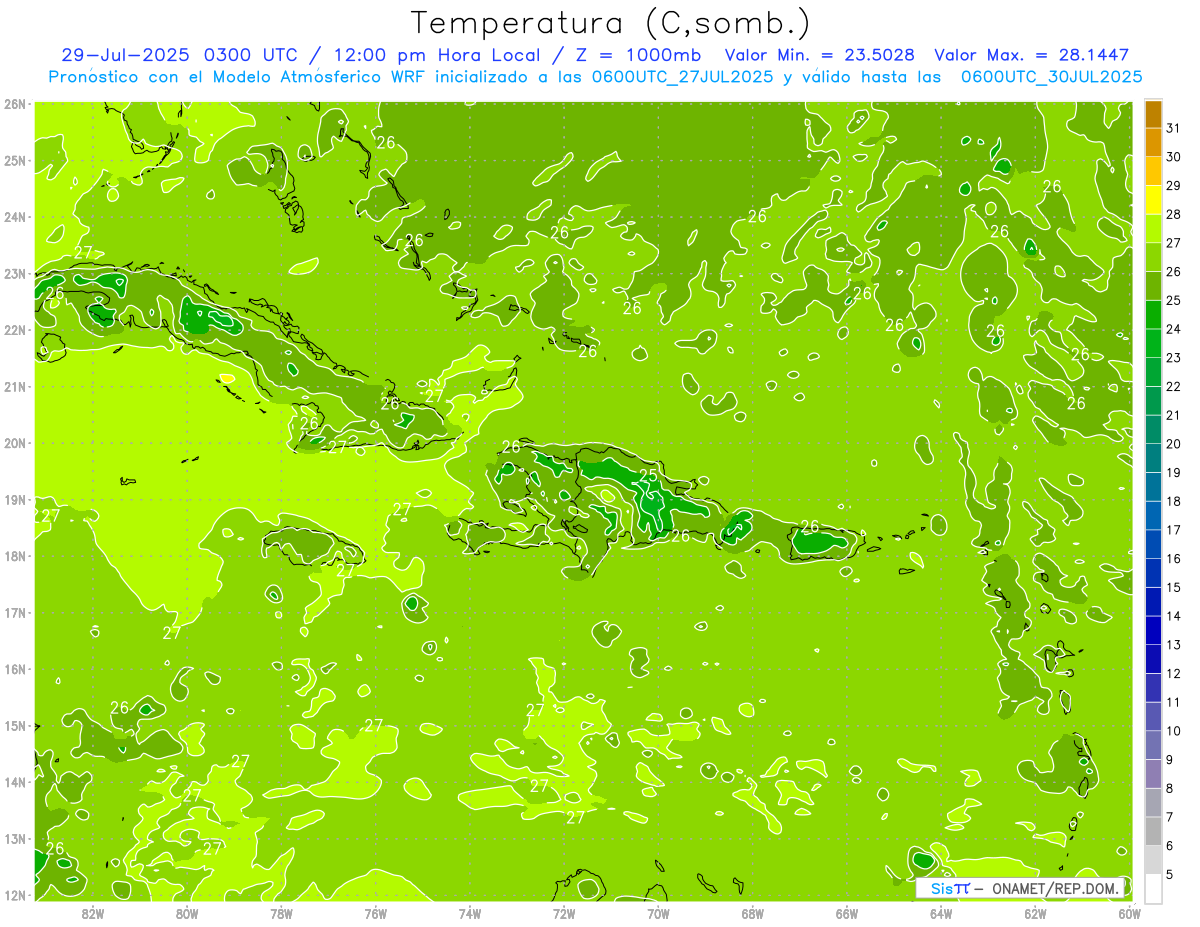The width and height of the screenshot is (1200, 927).
Task: Click the yellow swatch between 28 and 29
Action: click(1153, 200)
